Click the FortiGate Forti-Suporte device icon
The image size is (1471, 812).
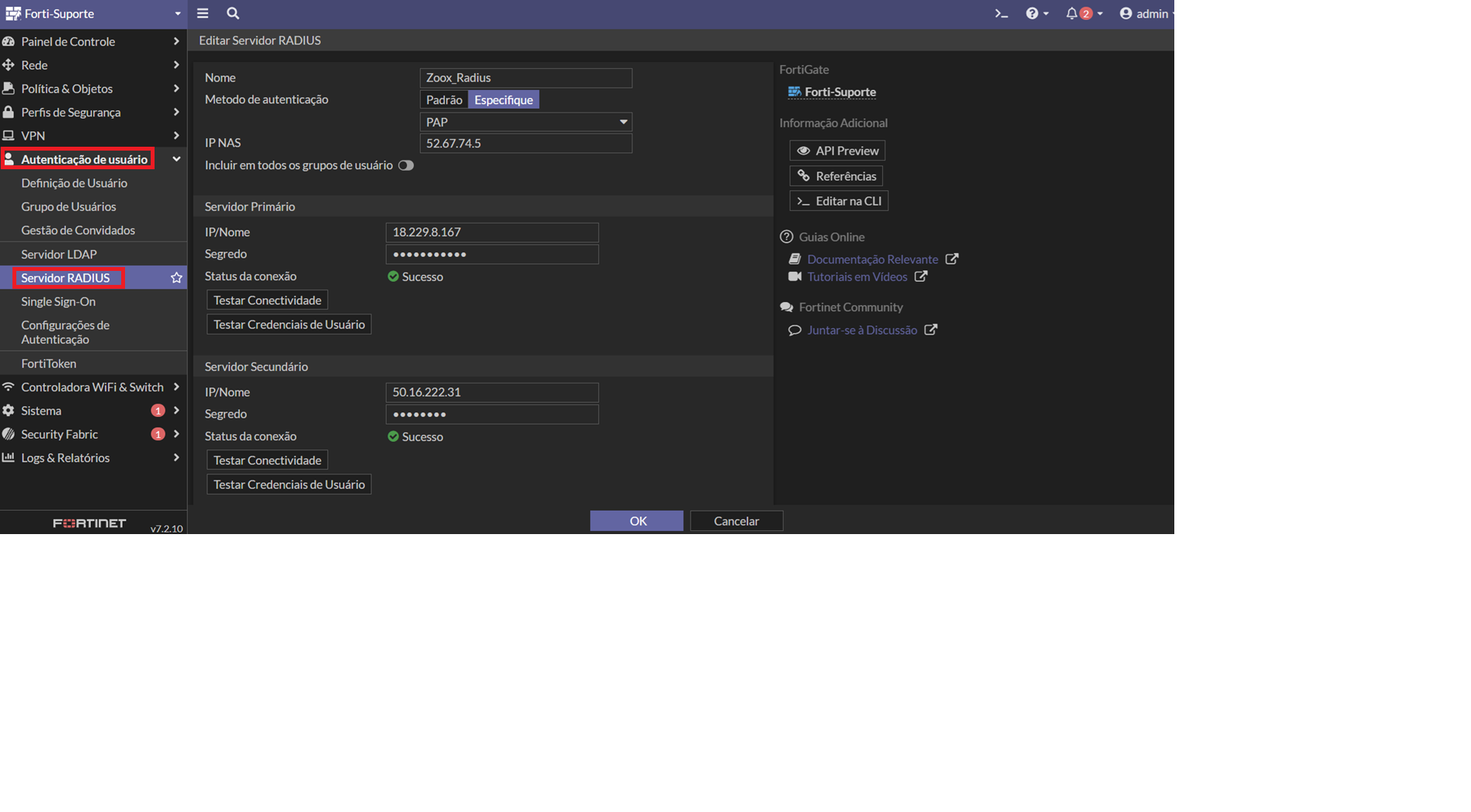click(x=795, y=92)
